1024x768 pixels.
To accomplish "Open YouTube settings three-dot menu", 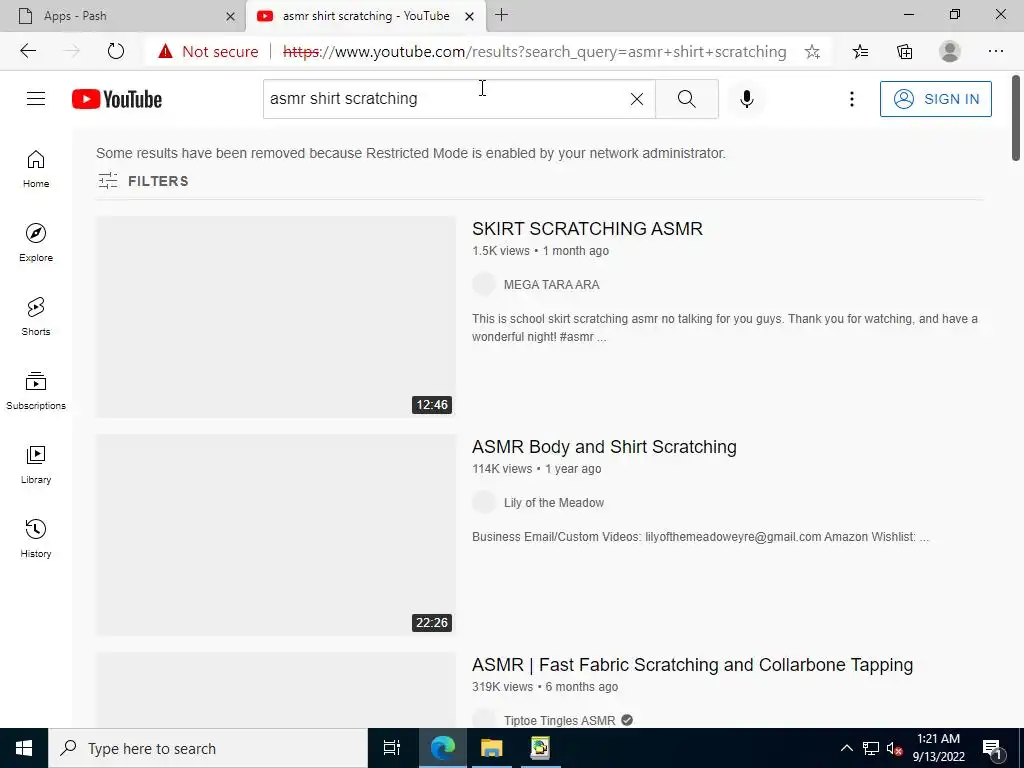I will [x=852, y=99].
